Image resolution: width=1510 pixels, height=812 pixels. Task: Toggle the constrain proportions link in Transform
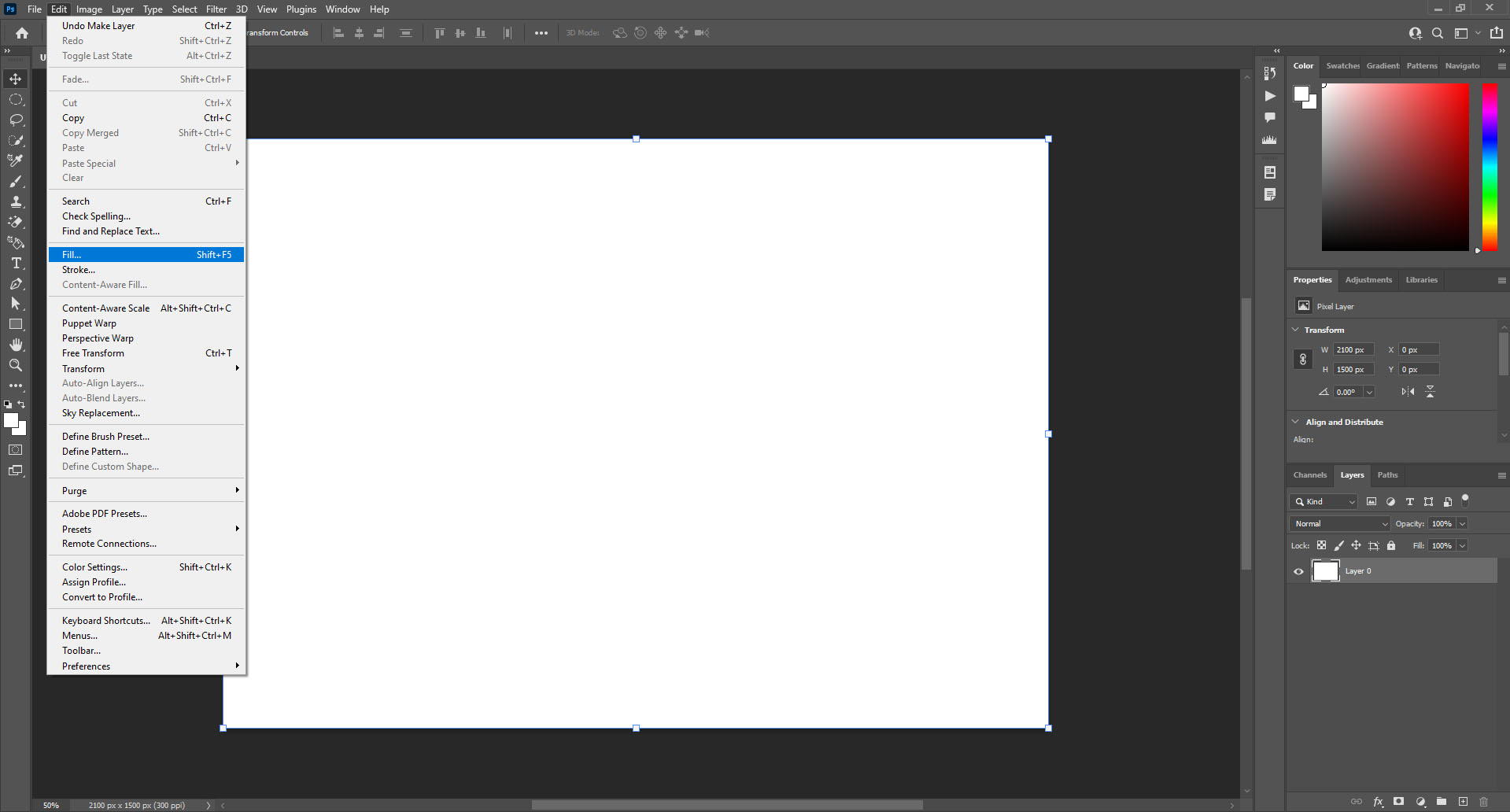pyautogui.click(x=1302, y=360)
